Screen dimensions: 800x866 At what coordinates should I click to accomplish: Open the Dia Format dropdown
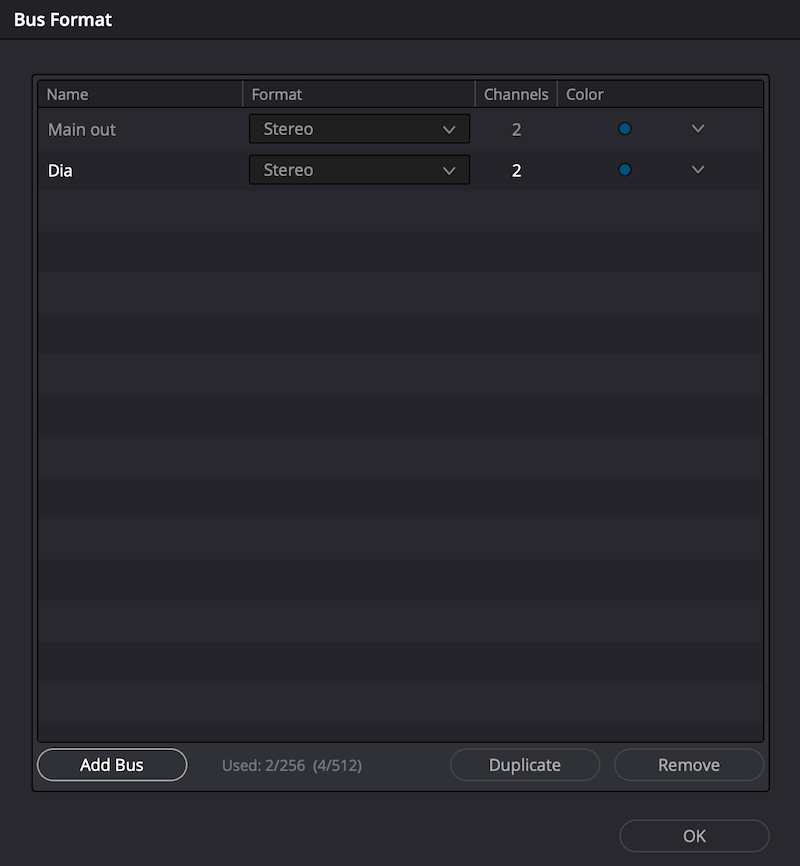pyautogui.click(x=359, y=170)
